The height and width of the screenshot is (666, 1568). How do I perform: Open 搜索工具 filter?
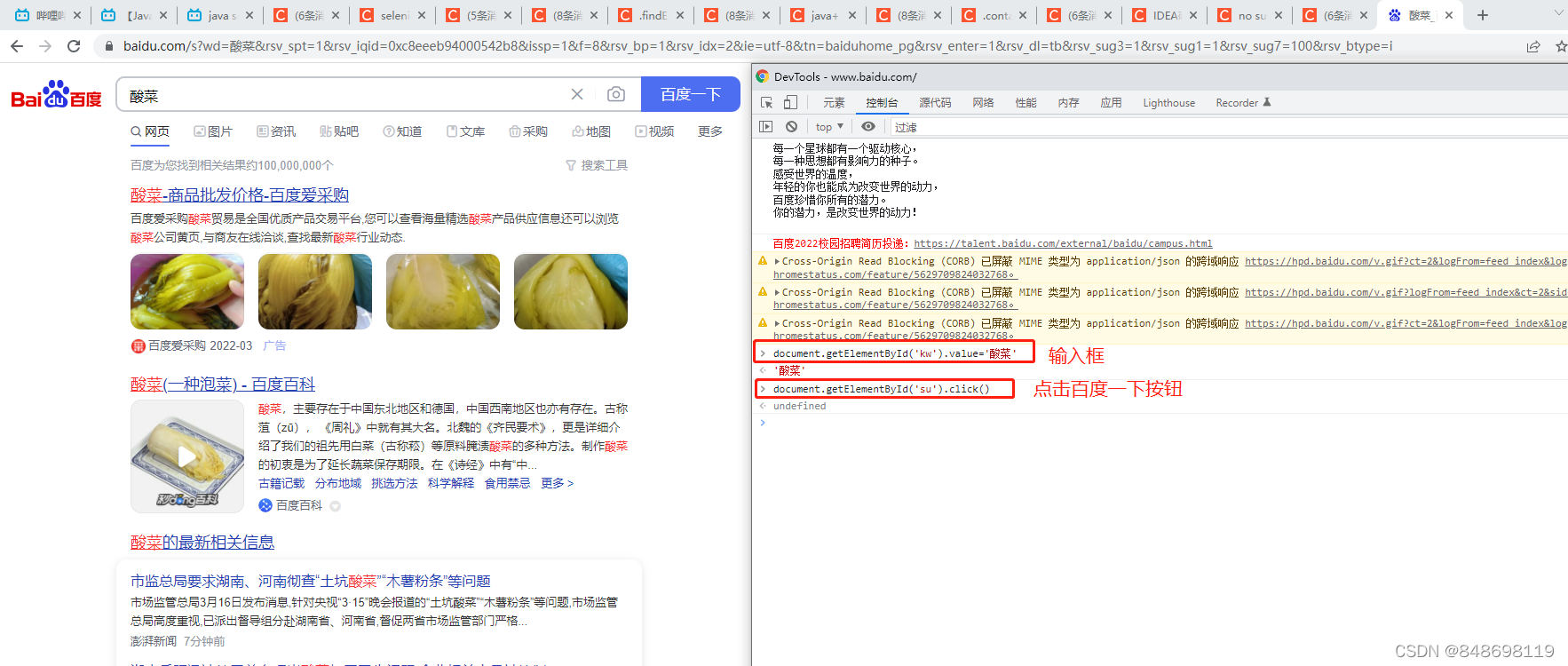point(597,165)
